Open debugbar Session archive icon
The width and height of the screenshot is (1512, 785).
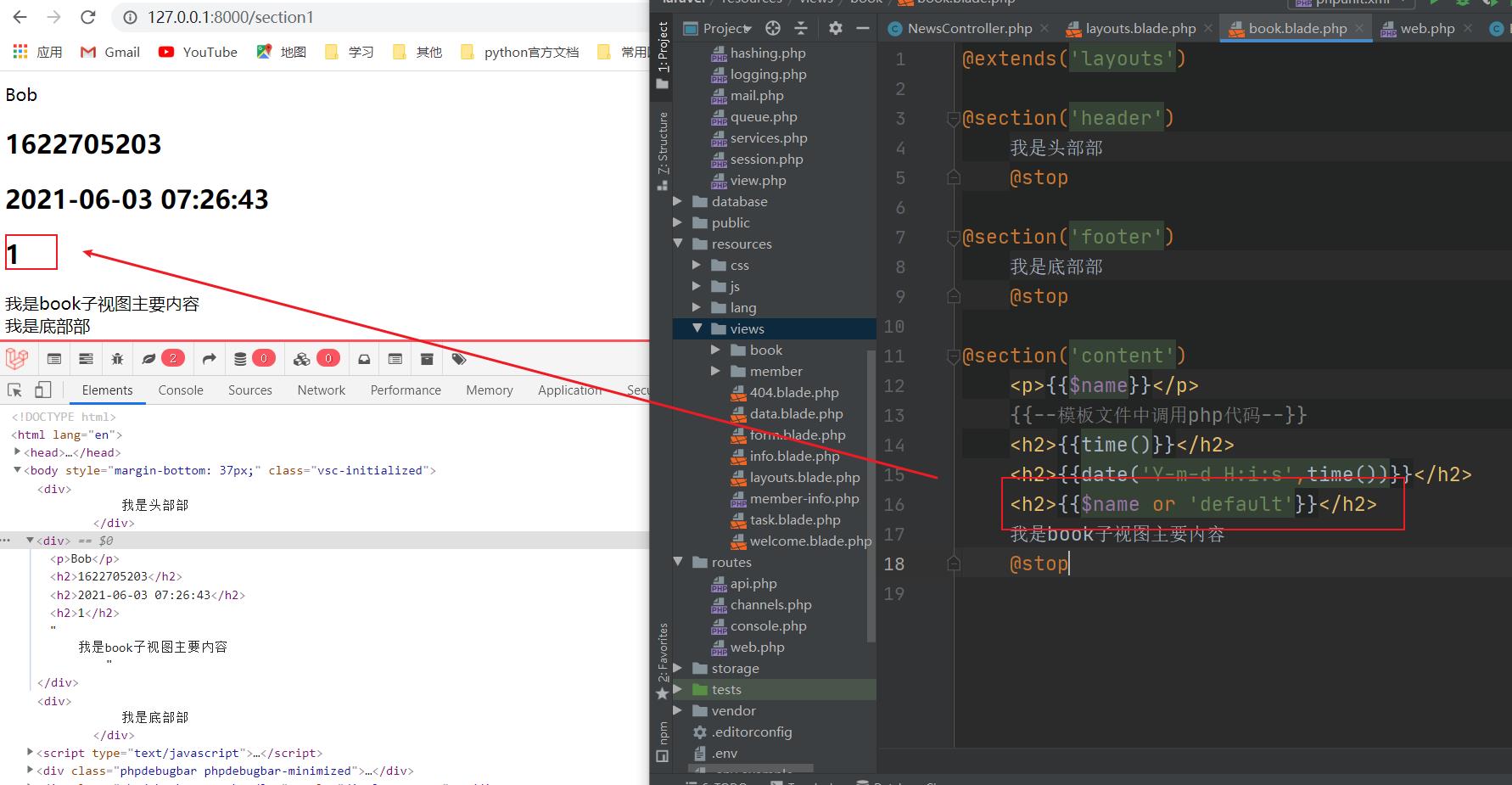tap(427, 359)
